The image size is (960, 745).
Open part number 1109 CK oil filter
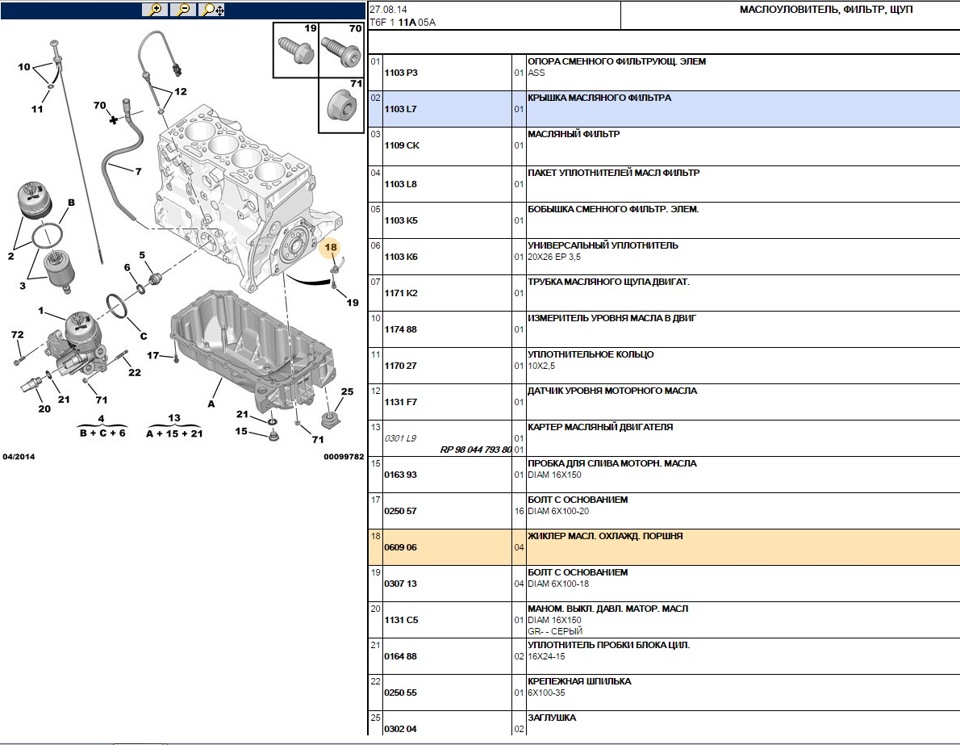[x=402, y=146]
